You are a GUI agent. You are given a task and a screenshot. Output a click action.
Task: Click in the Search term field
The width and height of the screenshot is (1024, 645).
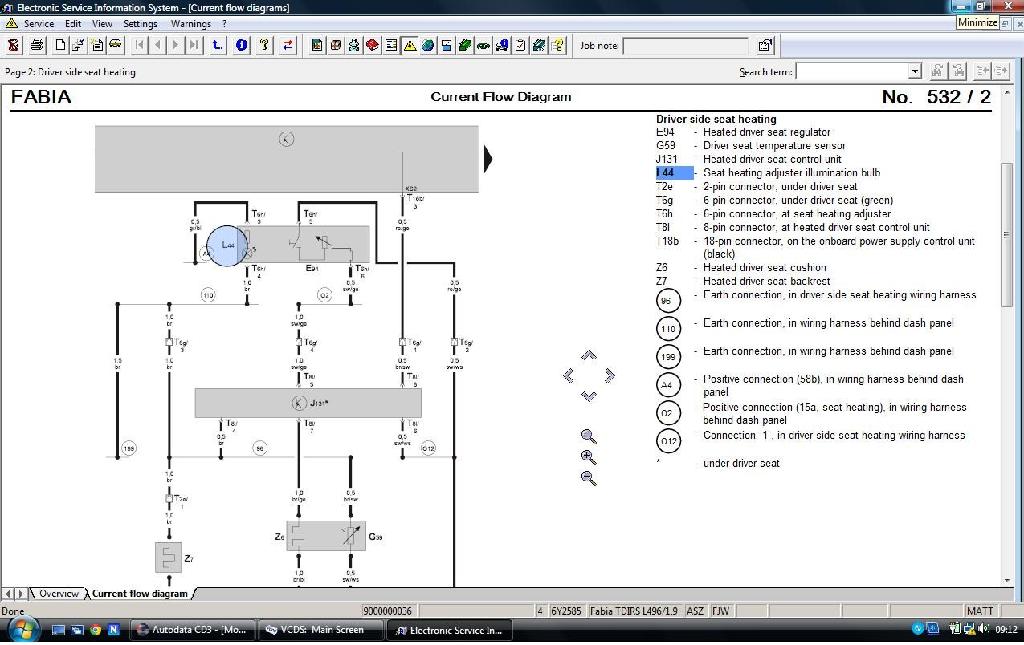click(852, 71)
